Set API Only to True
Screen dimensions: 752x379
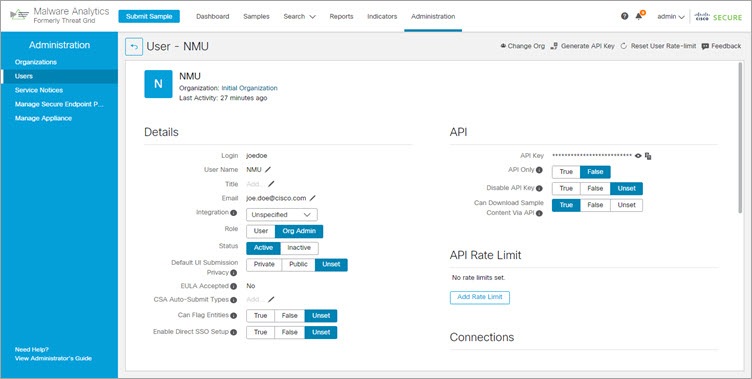click(x=566, y=172)
